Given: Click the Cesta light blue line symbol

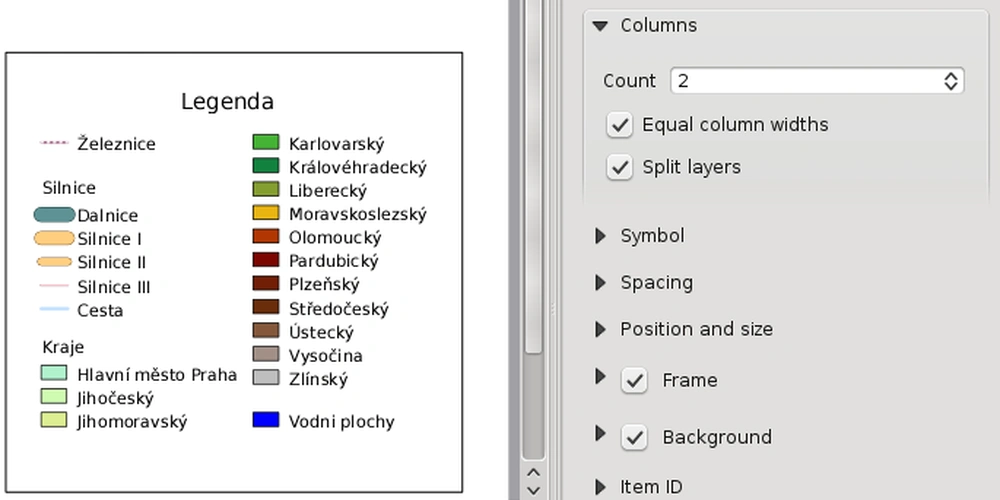Looking at the screenshot, I should (x=54, y=309).
